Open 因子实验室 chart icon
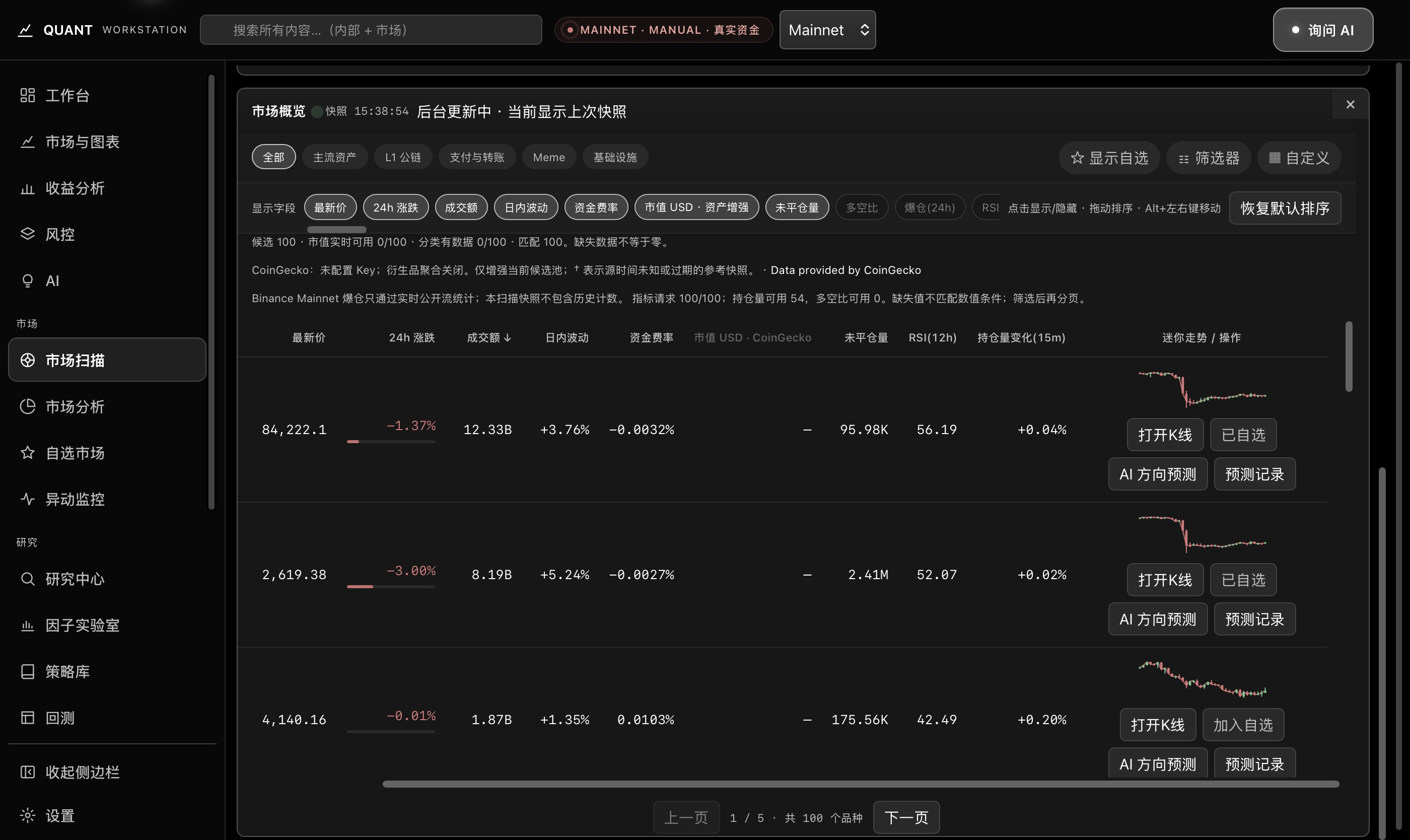Screen dimensions: 1410x840 pyautogui.click(x=27, y=625)
